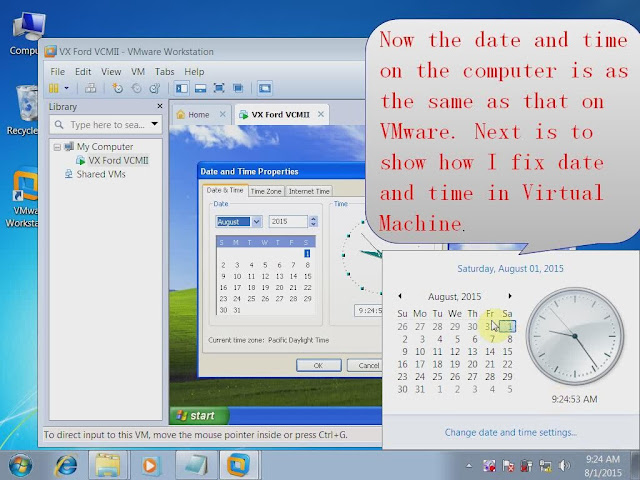Open the Internet Time tab
Screen dimensions: 640x480
309,191
